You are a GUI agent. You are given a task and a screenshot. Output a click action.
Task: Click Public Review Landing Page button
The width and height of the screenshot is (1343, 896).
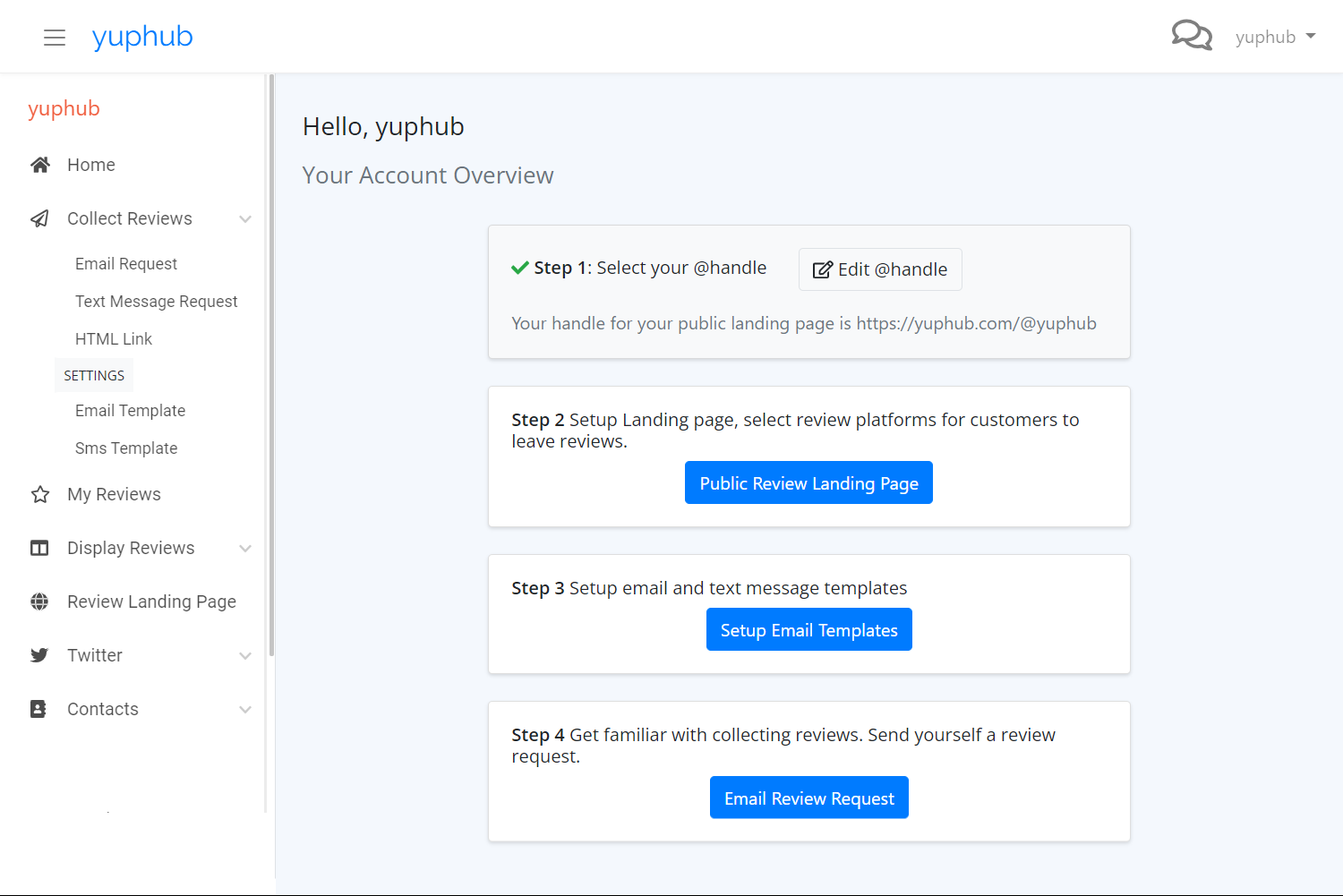pyautogui.click(x=809, y=482)
